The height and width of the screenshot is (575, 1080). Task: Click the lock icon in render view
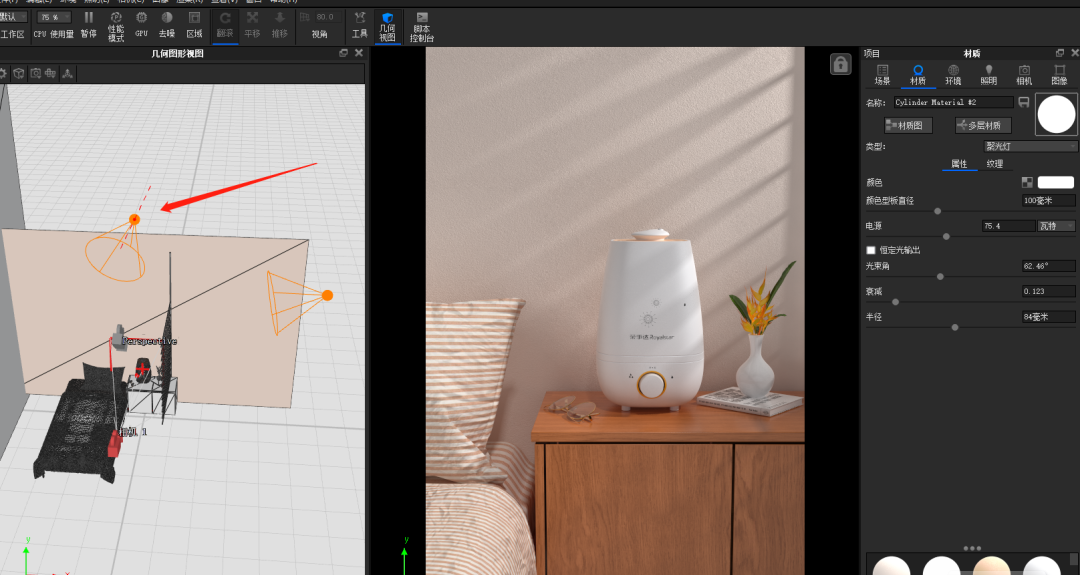(840, 65)
